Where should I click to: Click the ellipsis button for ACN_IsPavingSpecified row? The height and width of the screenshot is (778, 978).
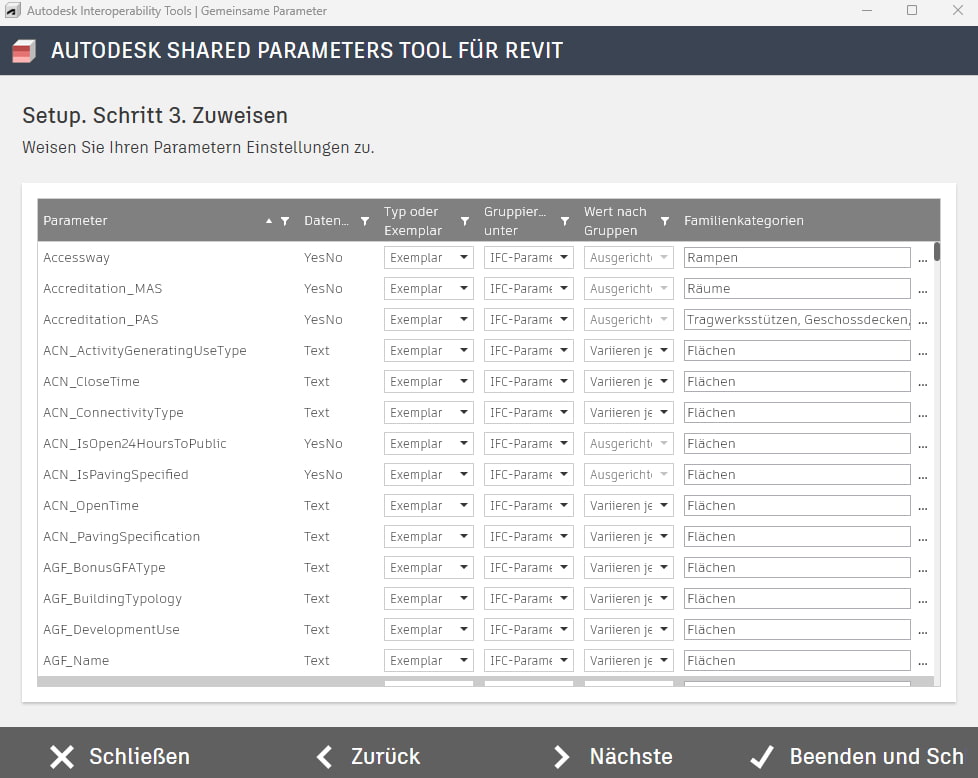(923, 477)
